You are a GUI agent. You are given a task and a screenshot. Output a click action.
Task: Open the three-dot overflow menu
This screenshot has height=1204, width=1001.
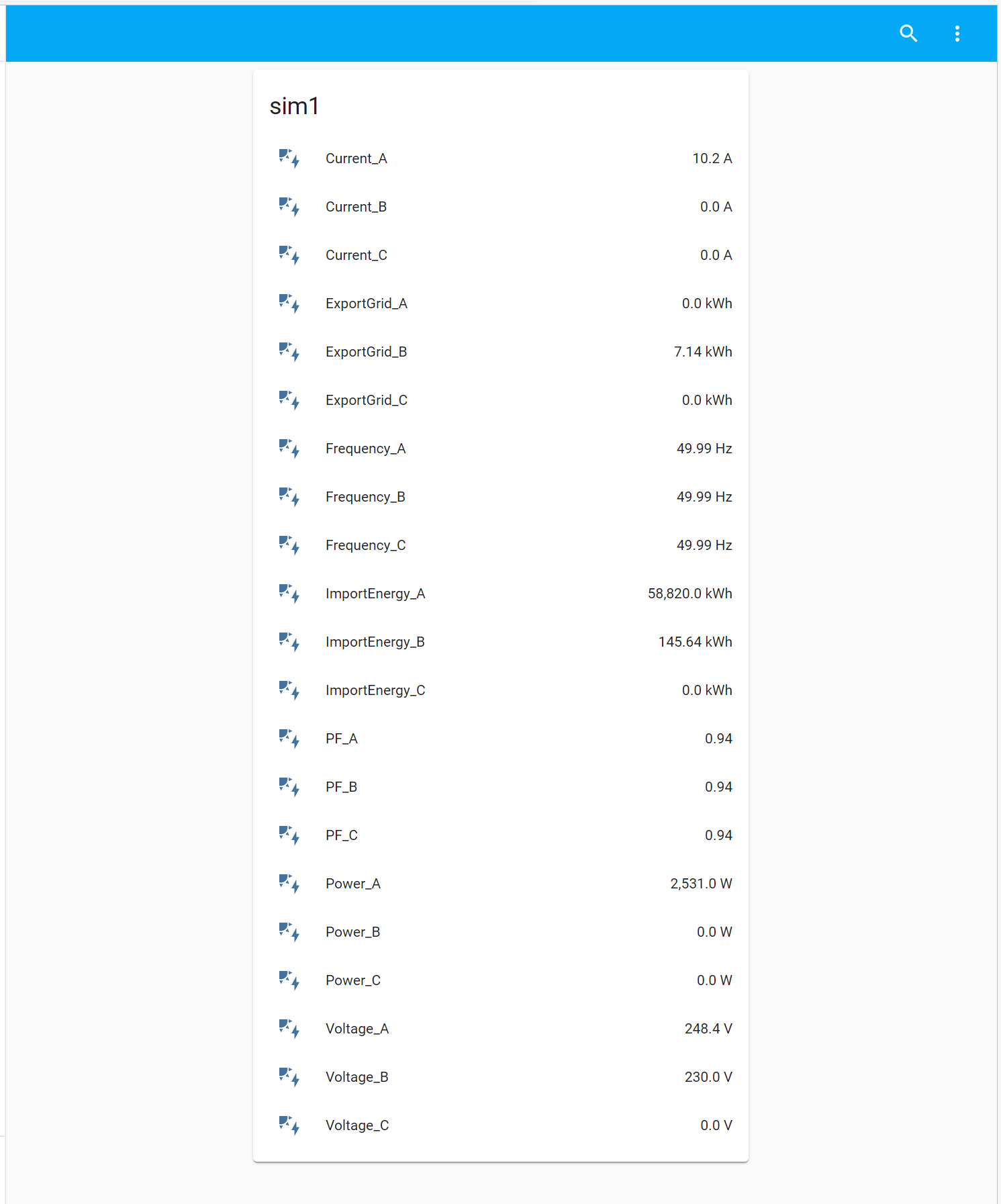(x=957, y=34)
